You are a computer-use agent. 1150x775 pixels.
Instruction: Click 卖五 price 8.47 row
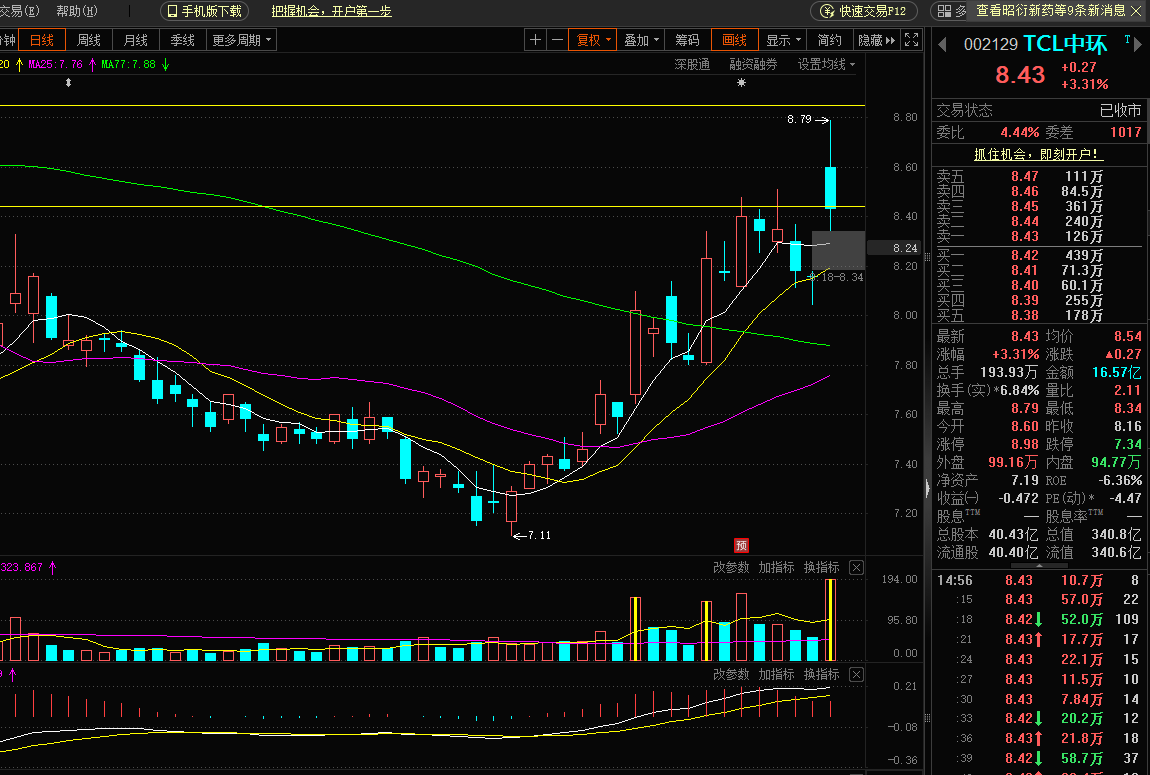1038,177
